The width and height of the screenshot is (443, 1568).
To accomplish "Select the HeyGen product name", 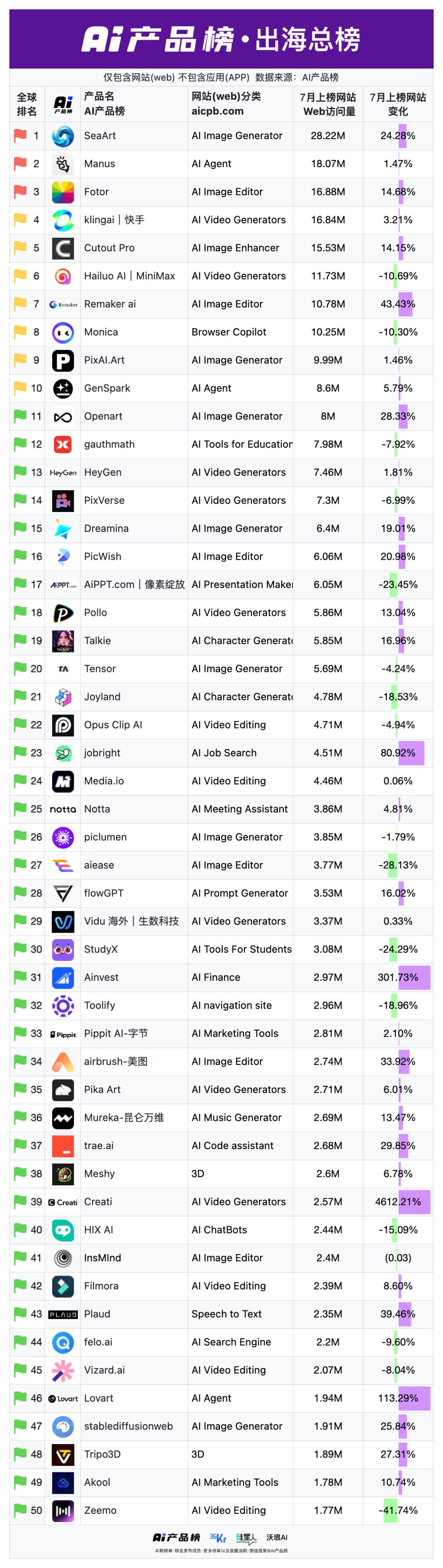I will [x=103, y=472].
